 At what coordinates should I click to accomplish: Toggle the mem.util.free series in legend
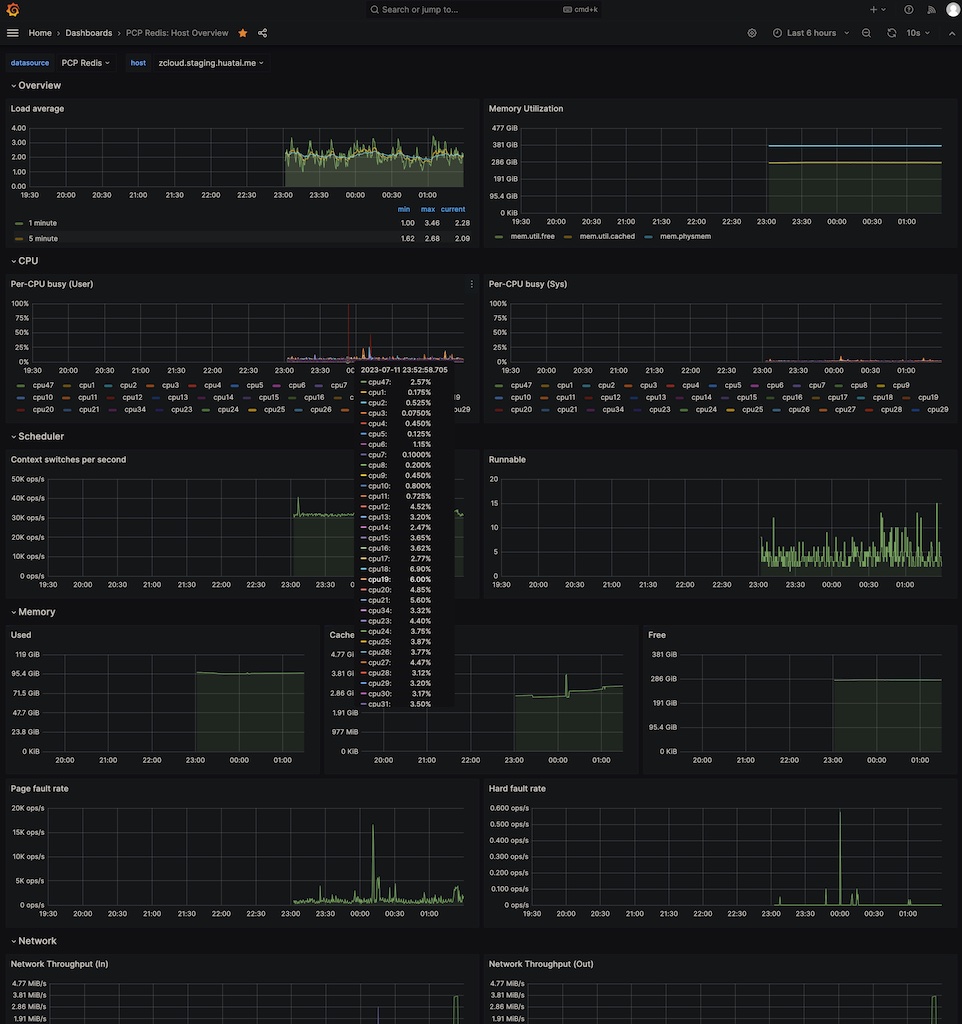(532, 236)
